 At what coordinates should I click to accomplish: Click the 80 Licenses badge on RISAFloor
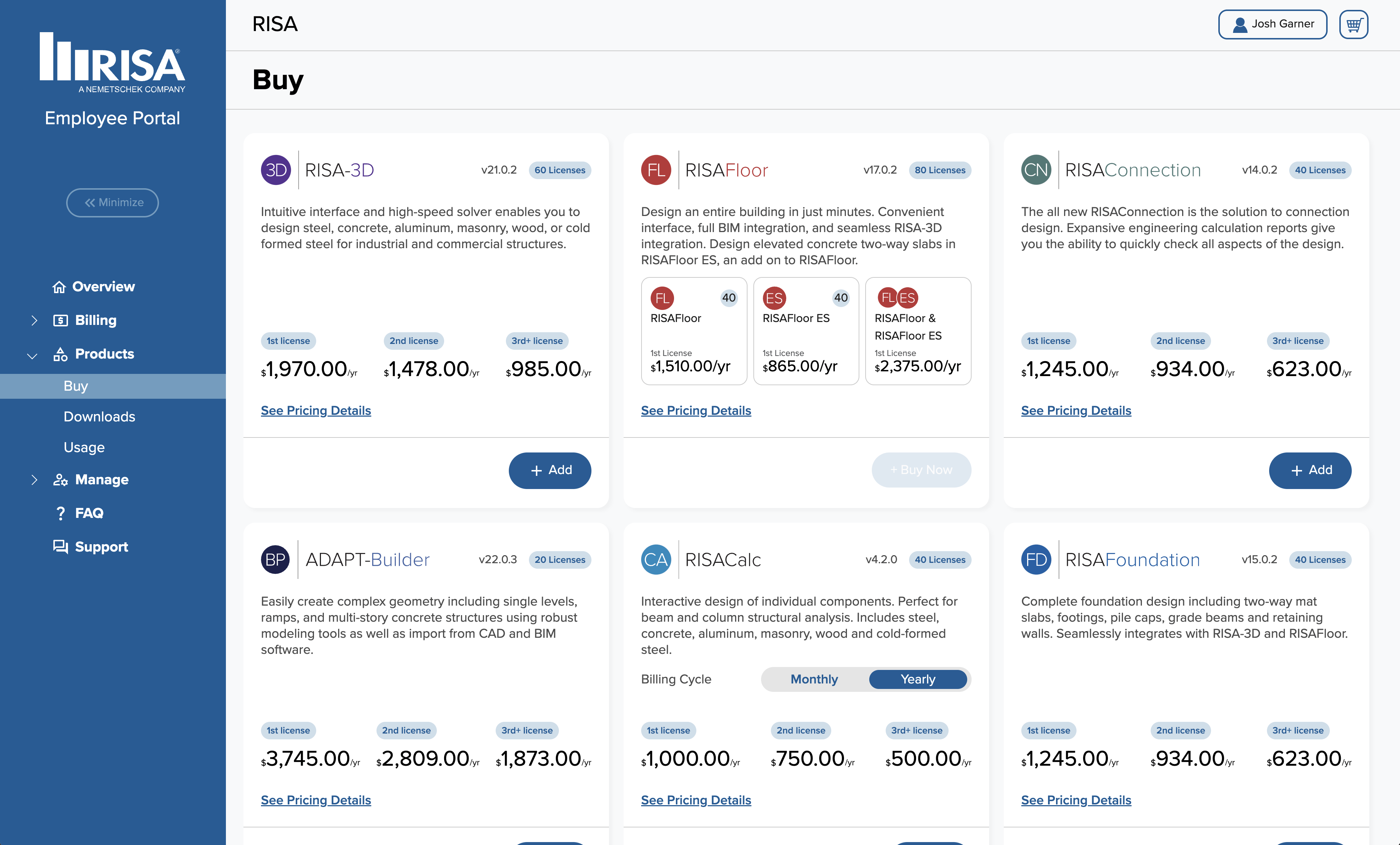940,170
